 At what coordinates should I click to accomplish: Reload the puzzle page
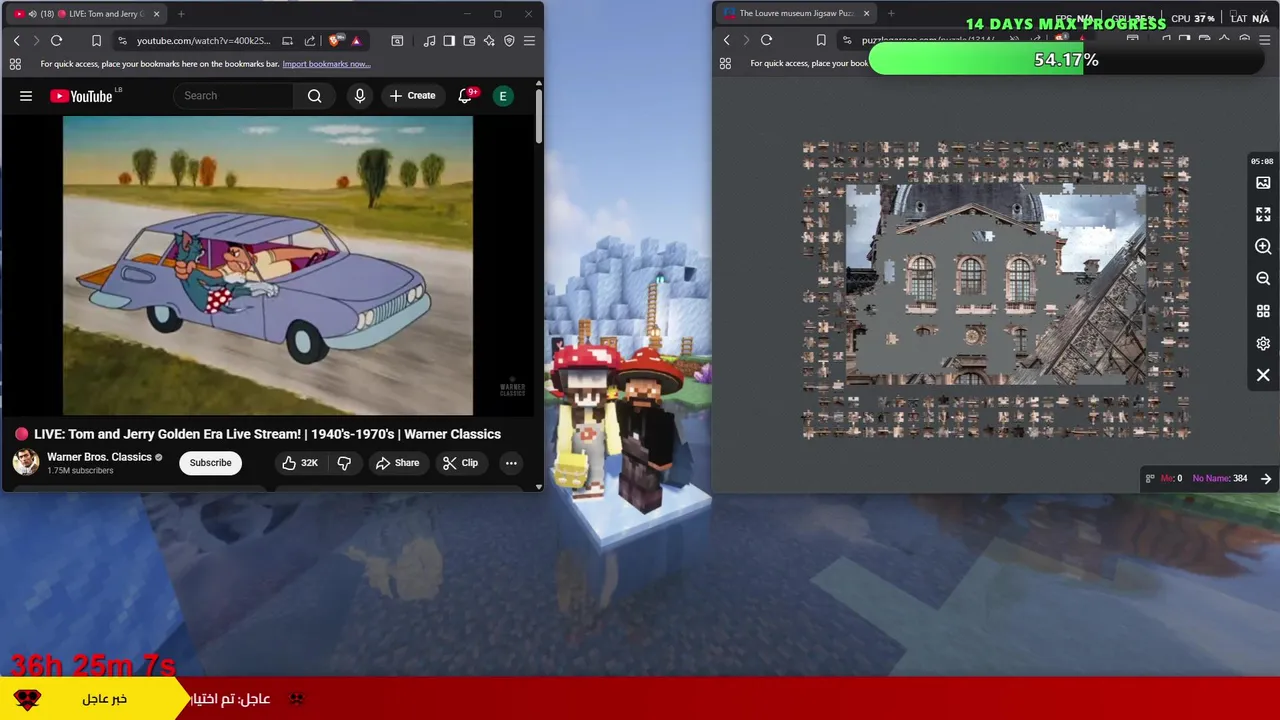[766, 40]
